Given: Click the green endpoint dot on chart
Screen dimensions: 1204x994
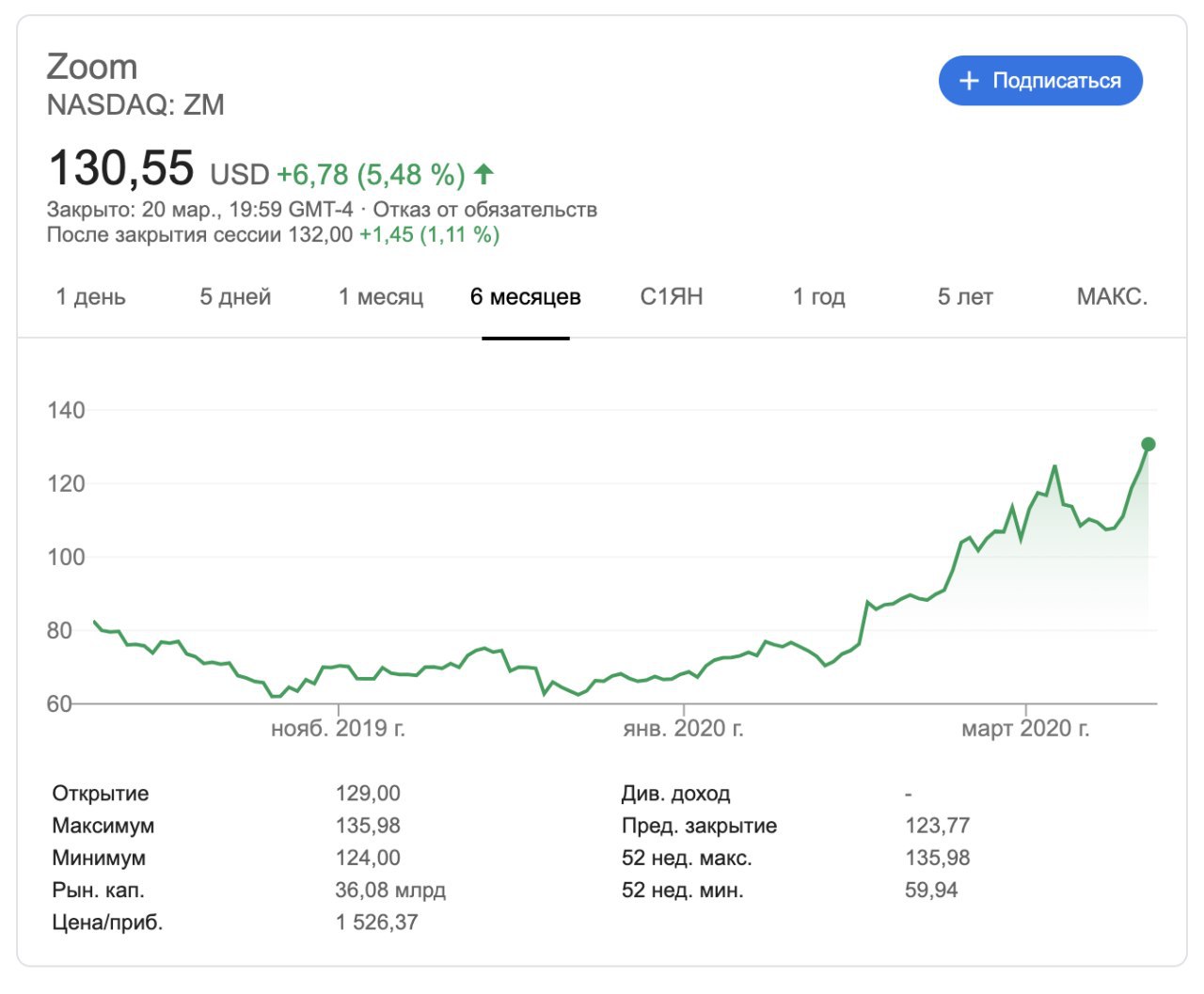Looking at the screenshot, I should coord(1148,444).
